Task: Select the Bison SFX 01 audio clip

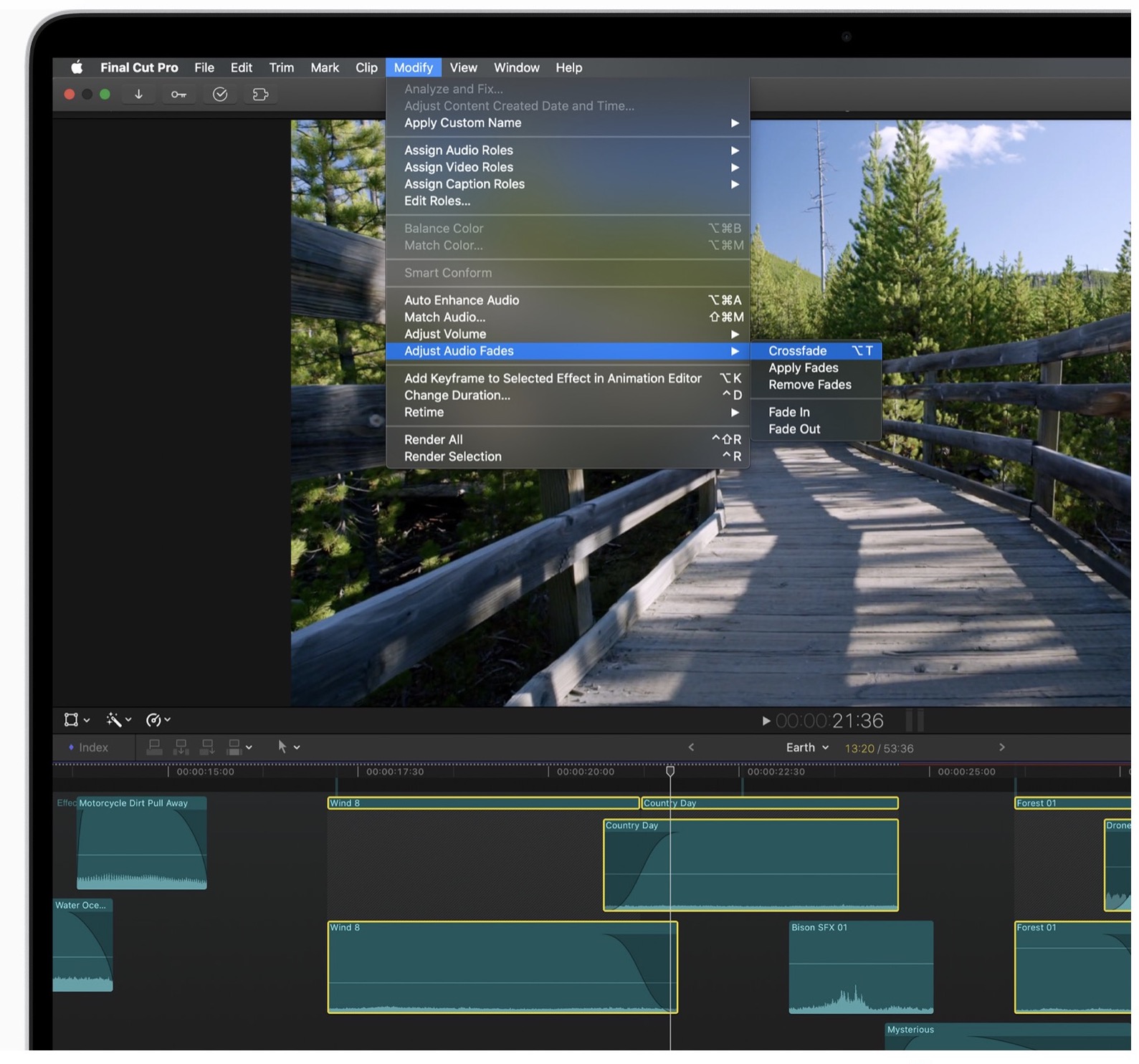Action: (x=860, y=967)
